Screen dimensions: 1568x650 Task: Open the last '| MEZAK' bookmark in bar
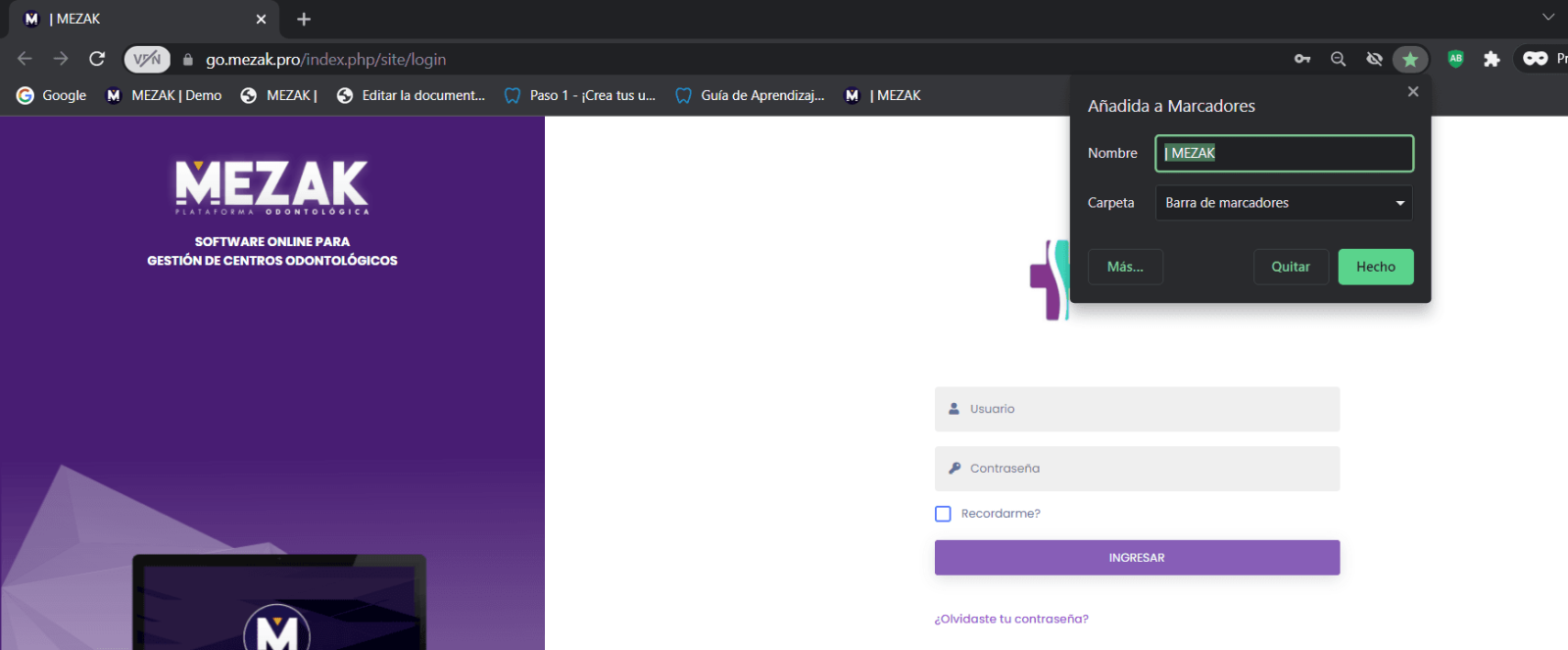pos(884,95)
